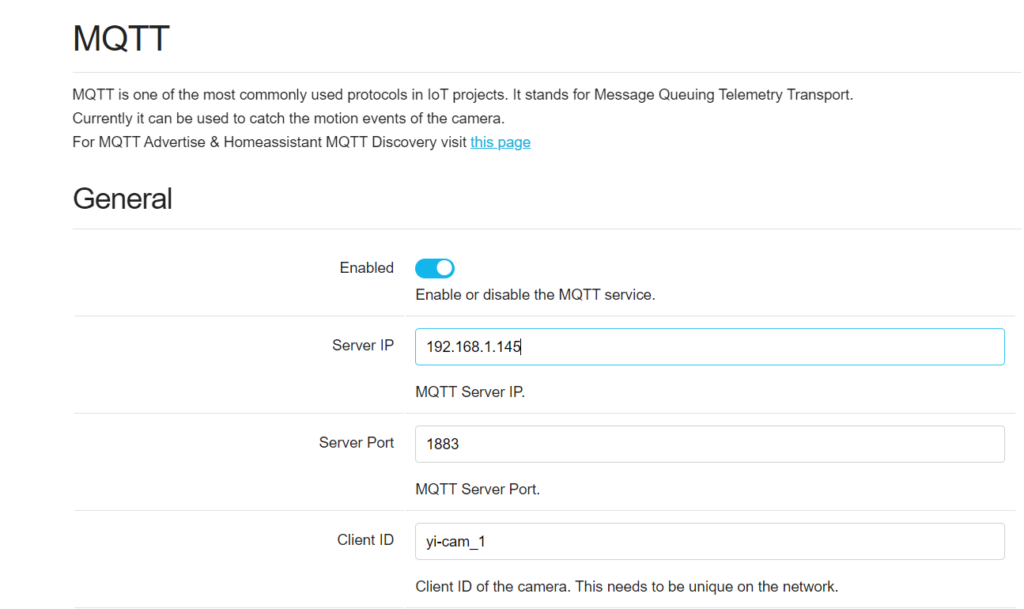The image size is (1024, 609).
Task: Click the motion events description line
Action: click(288, 118)
